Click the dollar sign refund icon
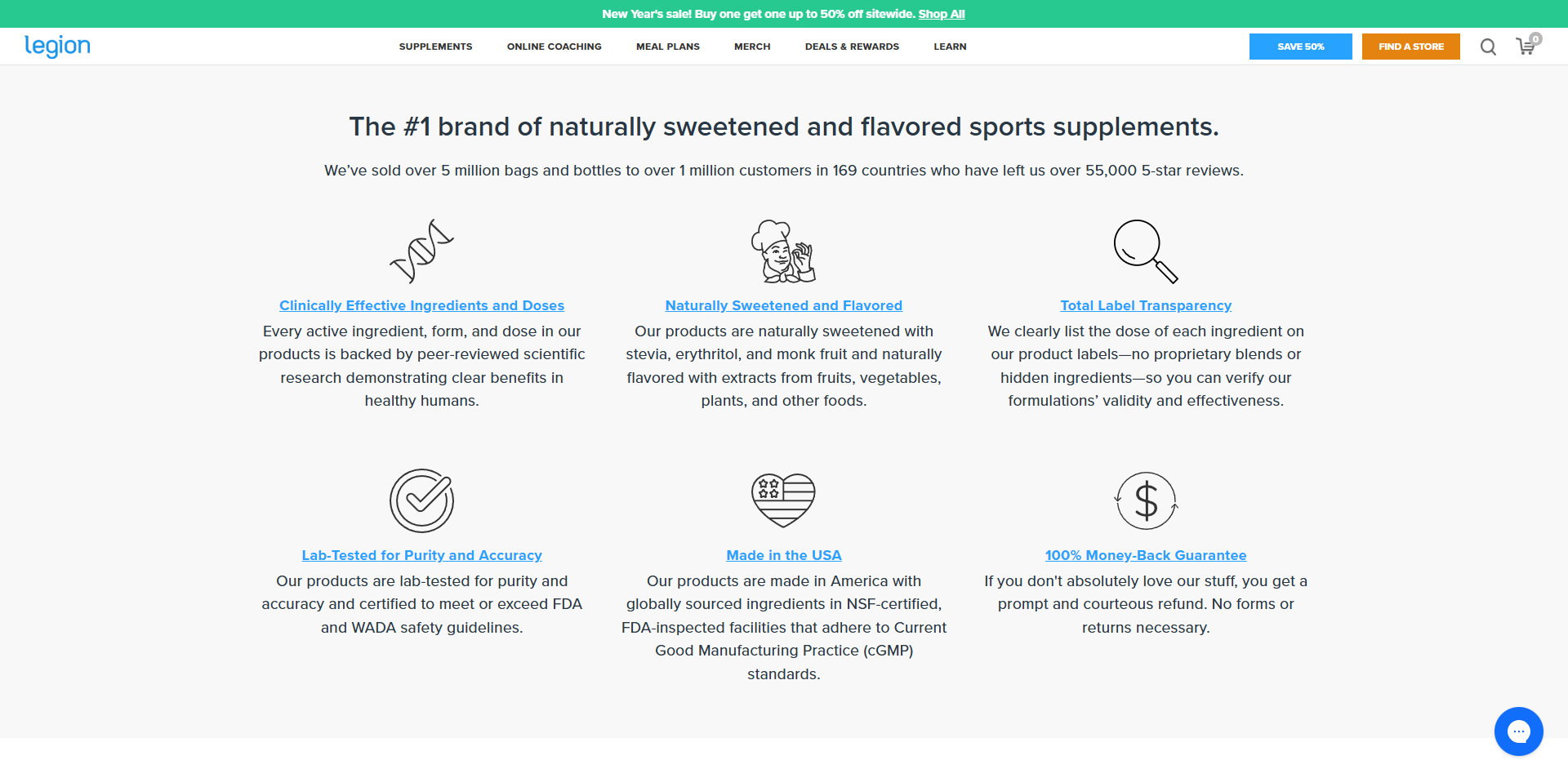1568x778 pixels. 1146,500
